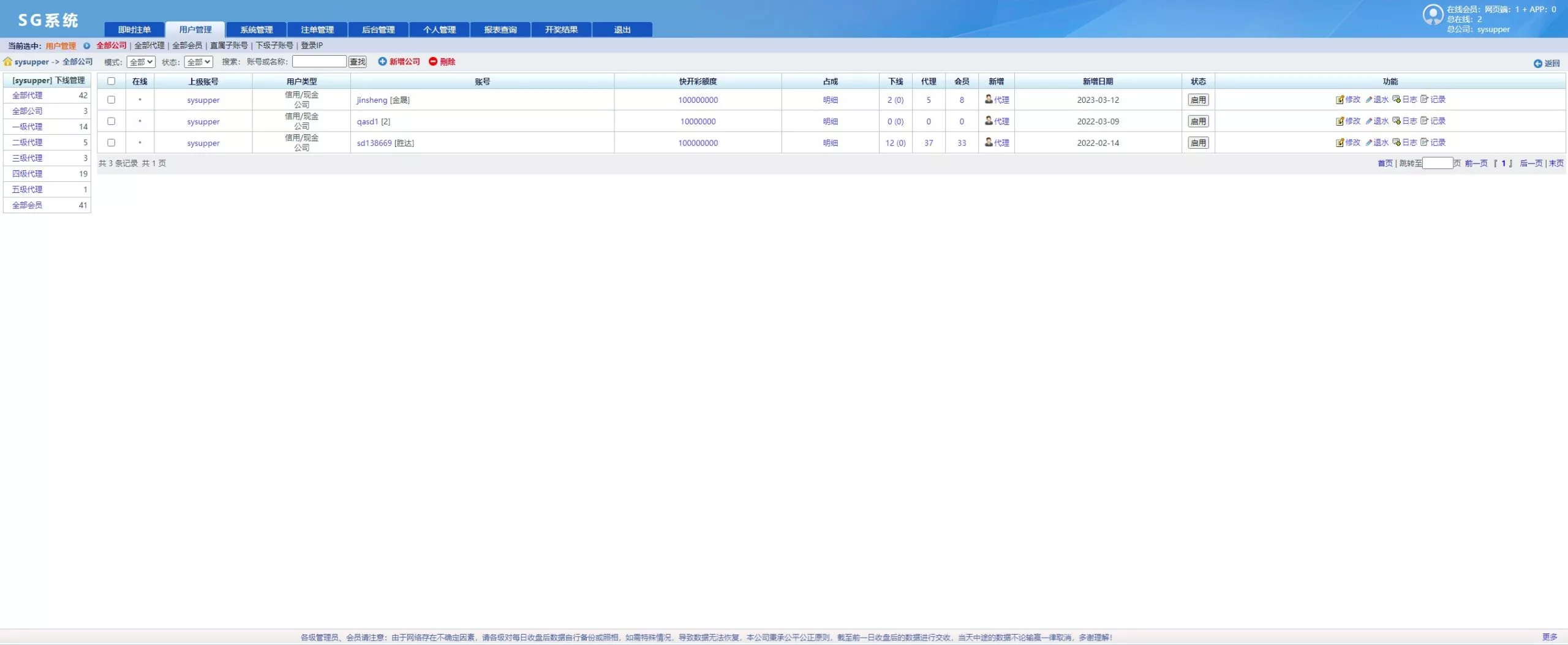Screen dimensions: 1568x645
Task: Click the 查找 search button
Action: tap(357, 62)
